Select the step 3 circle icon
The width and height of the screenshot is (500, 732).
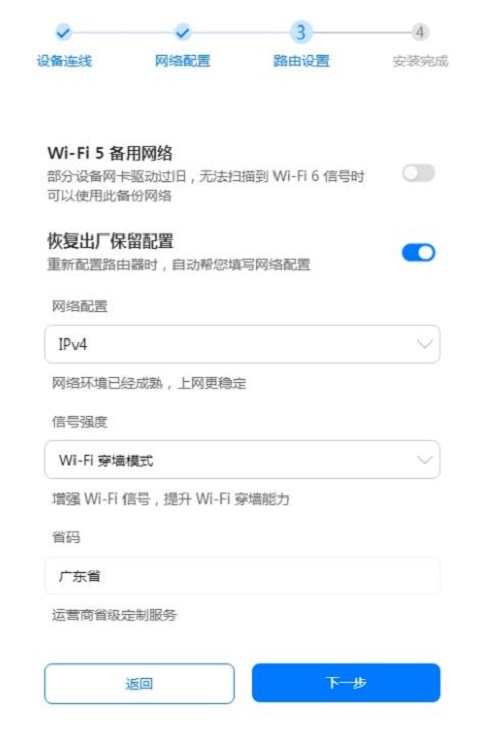[x=301, y=32]
